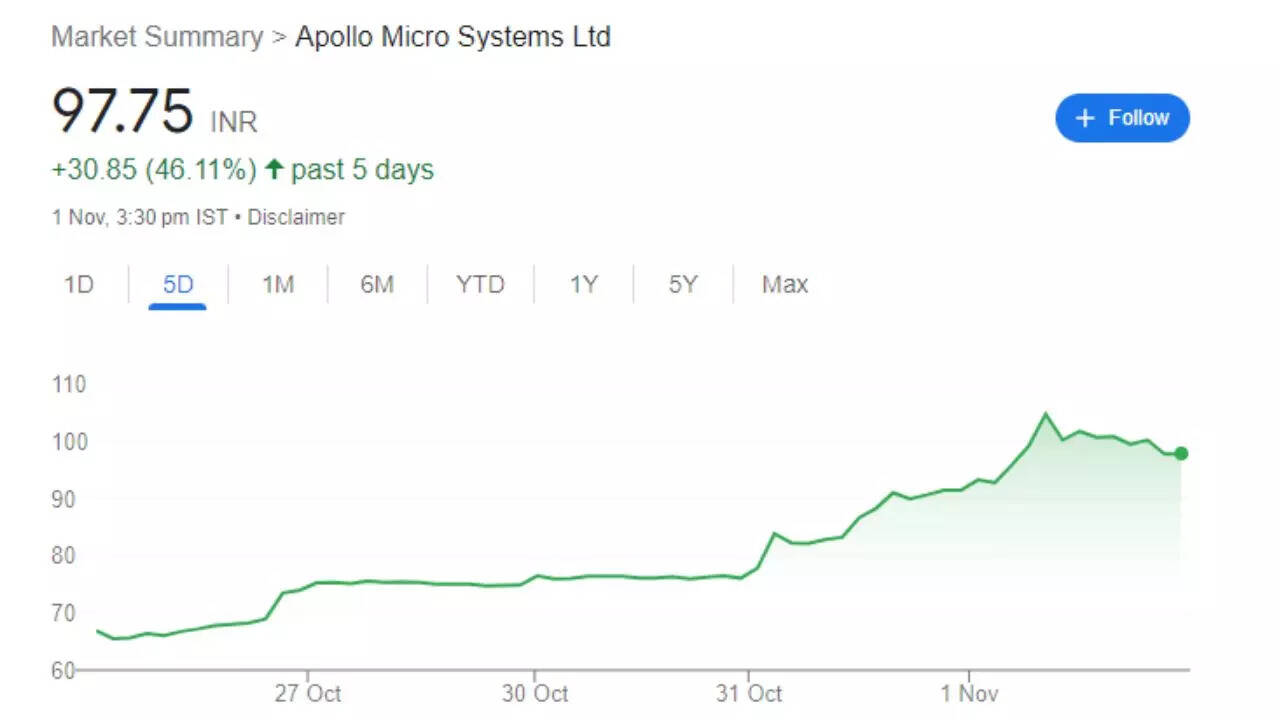1280x720 pixels.
Task: Select the 1D chart timeframe
Action: [80, 285]
